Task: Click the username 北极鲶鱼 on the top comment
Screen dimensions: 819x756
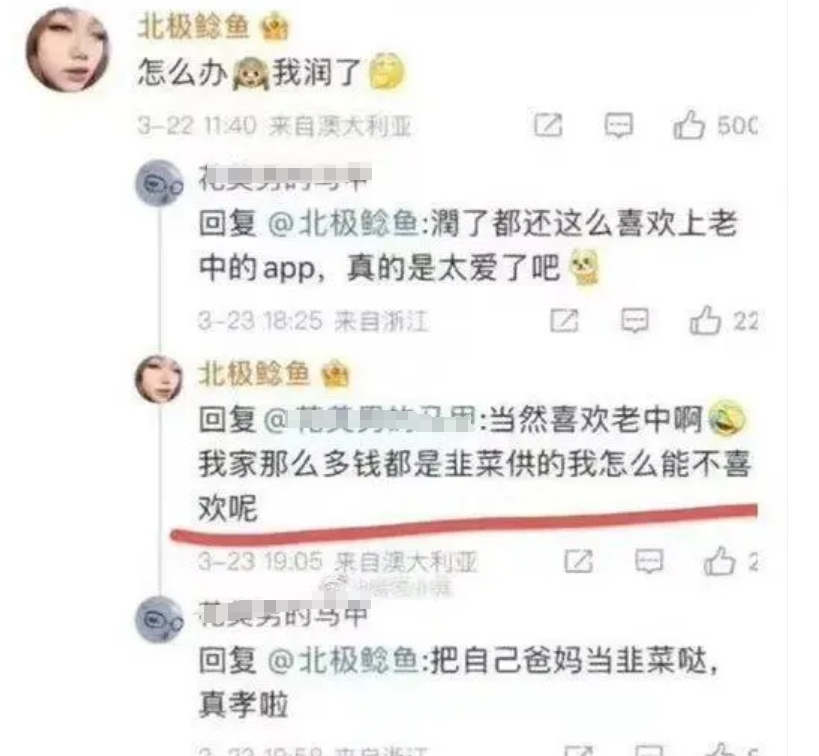Action: coord(193,26)
